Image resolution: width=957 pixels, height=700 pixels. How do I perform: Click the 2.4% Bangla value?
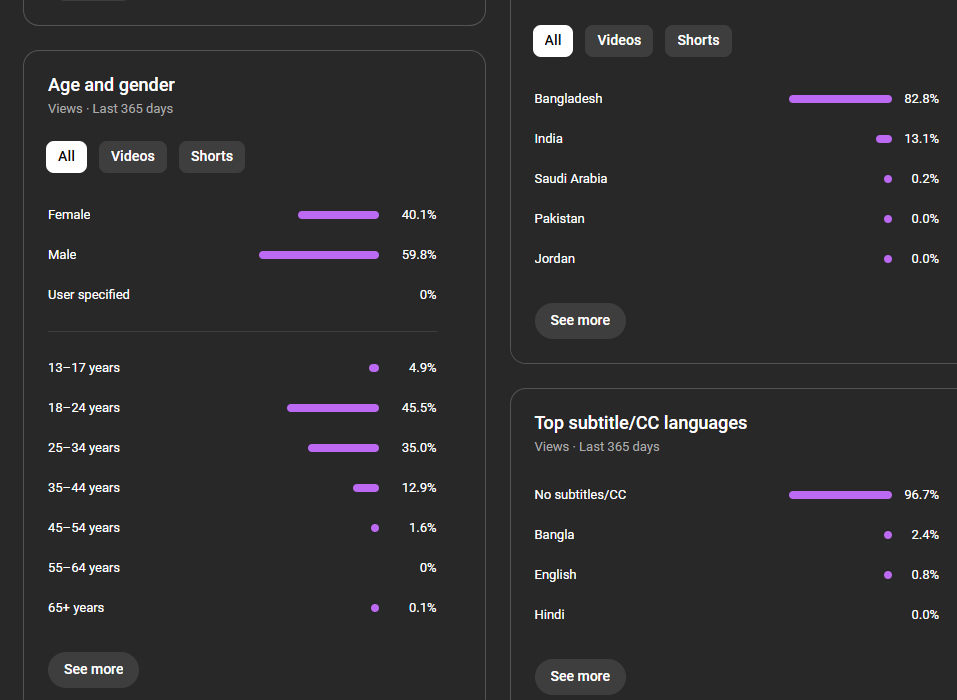point(925,535)
